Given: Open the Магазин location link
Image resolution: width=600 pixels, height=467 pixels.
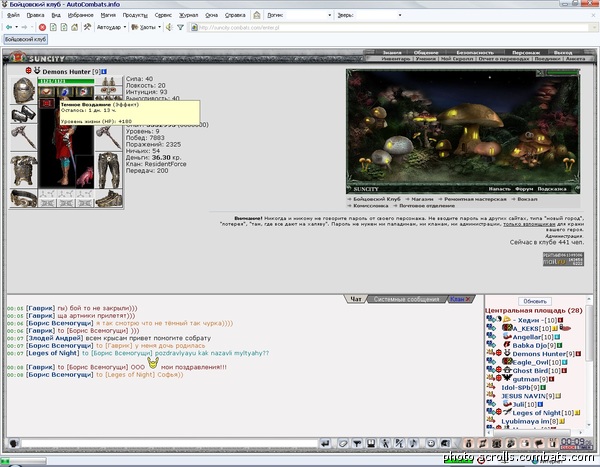Looking at the screenshot, I should point(422,199).
